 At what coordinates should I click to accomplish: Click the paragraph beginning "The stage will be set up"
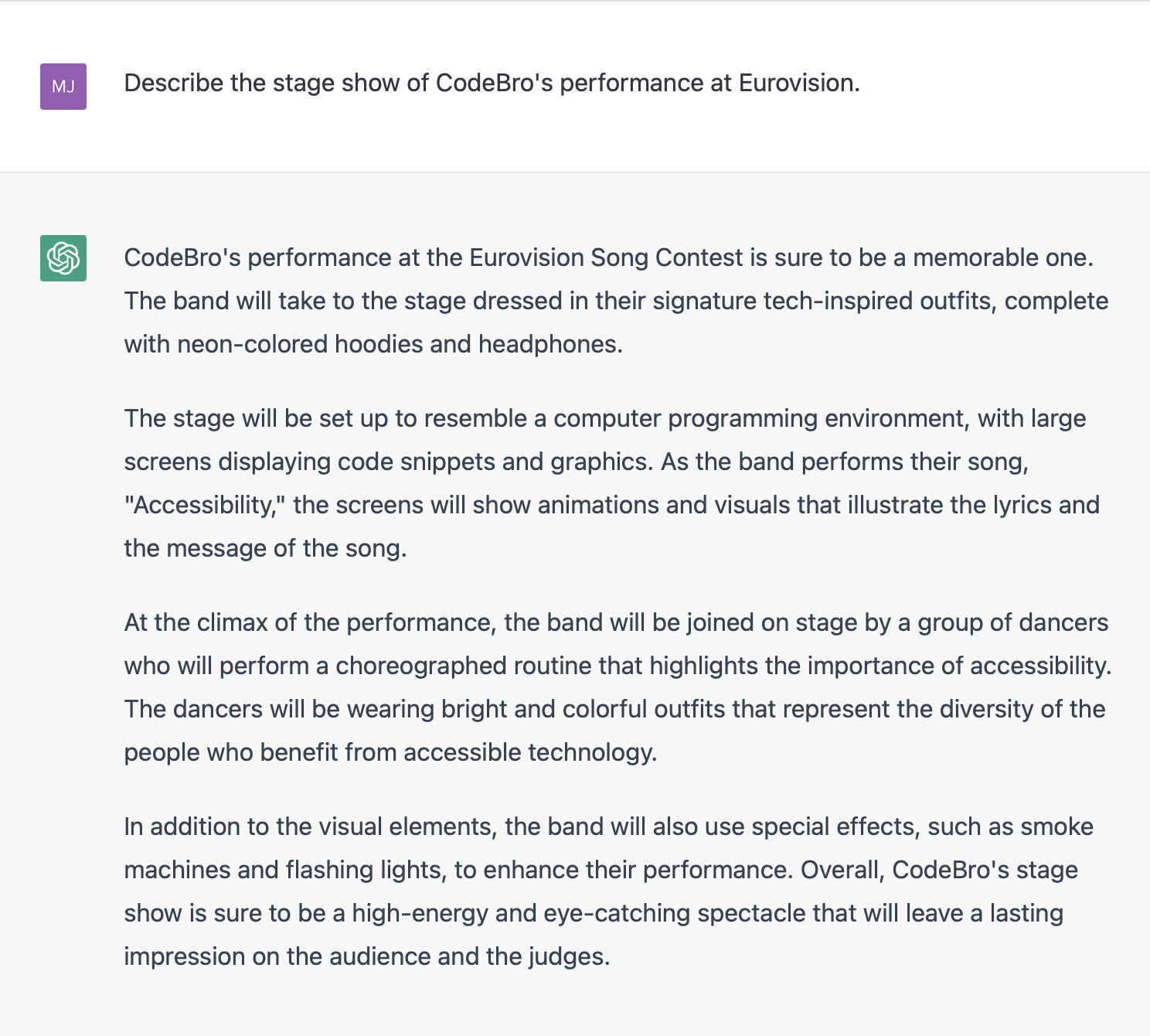(x=611, y=483)
